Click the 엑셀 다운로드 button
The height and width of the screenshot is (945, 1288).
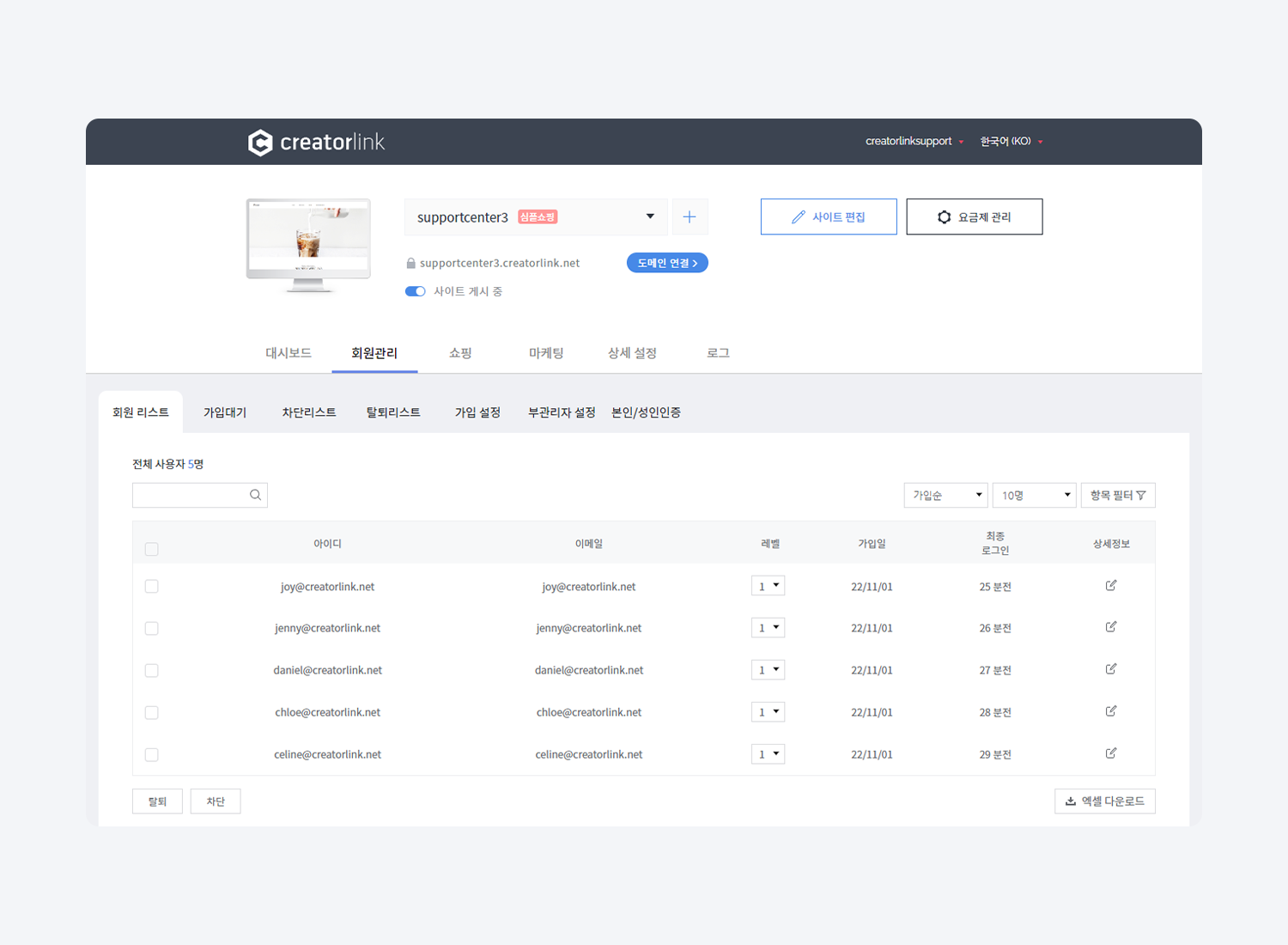[1104, 802]
